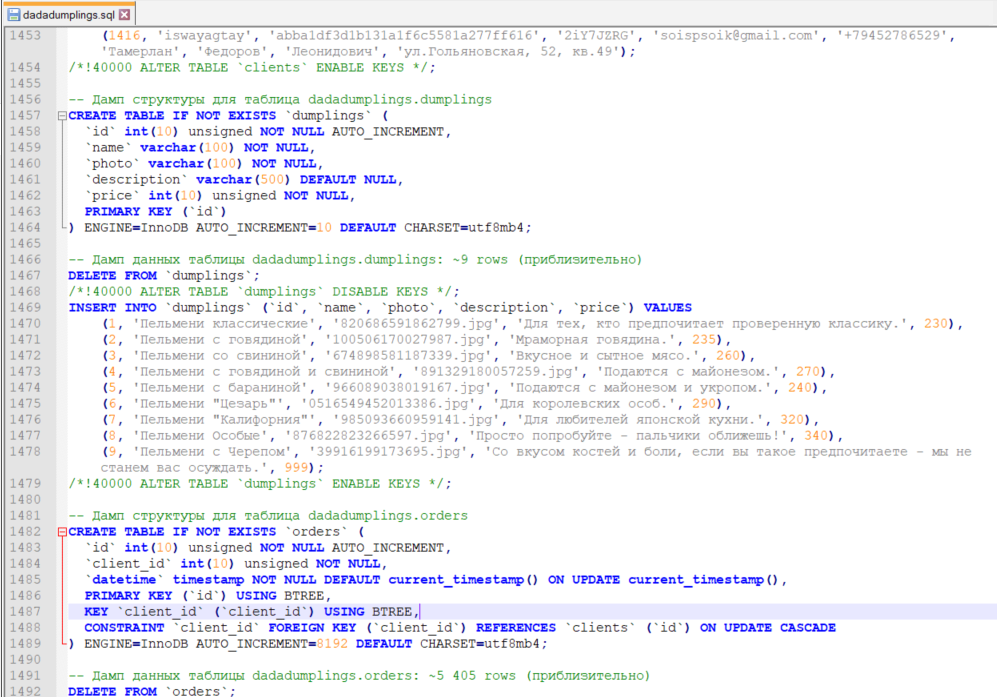Switch to the dadadumplings.sql tab
Image resolution: width=997 pixels, height=697 pixels.
tap(69, 14)
